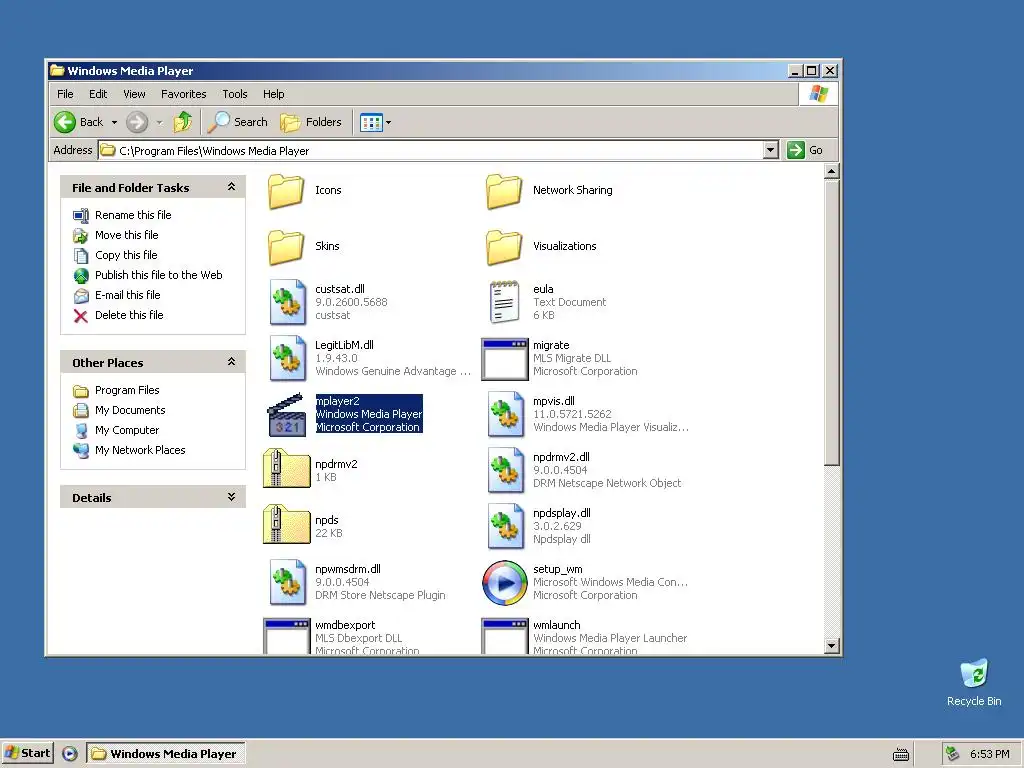Go to Program Files in Other Places
Image resolution: width=1024 pixels, height=768 pixels.
tap(127, 390)
